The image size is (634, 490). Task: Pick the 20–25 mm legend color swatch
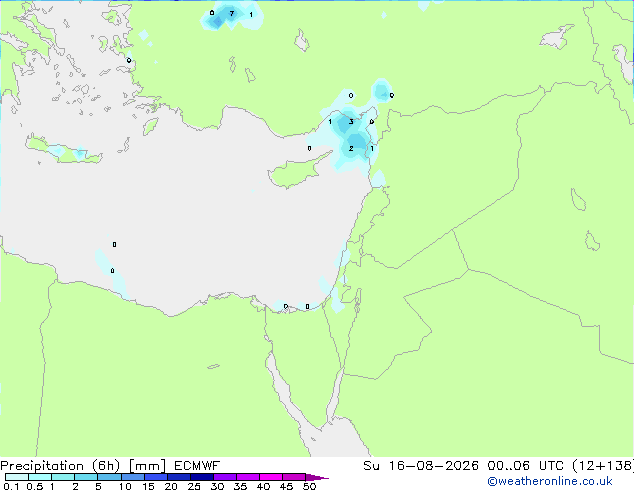[x=179, y=477]
